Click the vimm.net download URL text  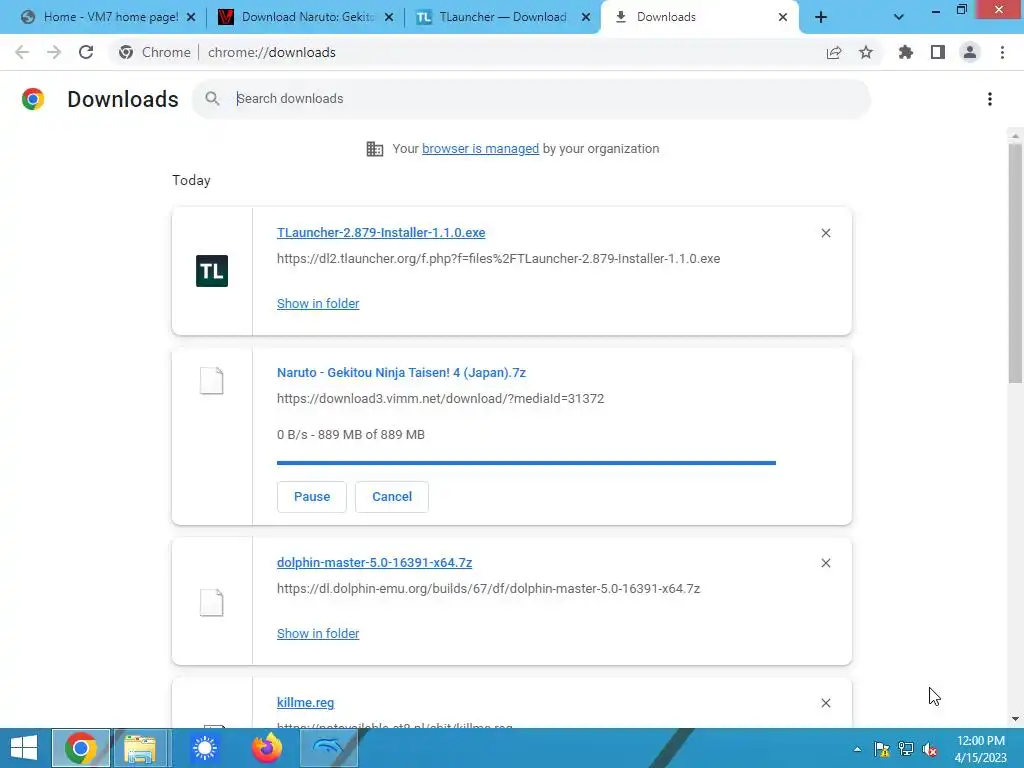tap(440, 398)
